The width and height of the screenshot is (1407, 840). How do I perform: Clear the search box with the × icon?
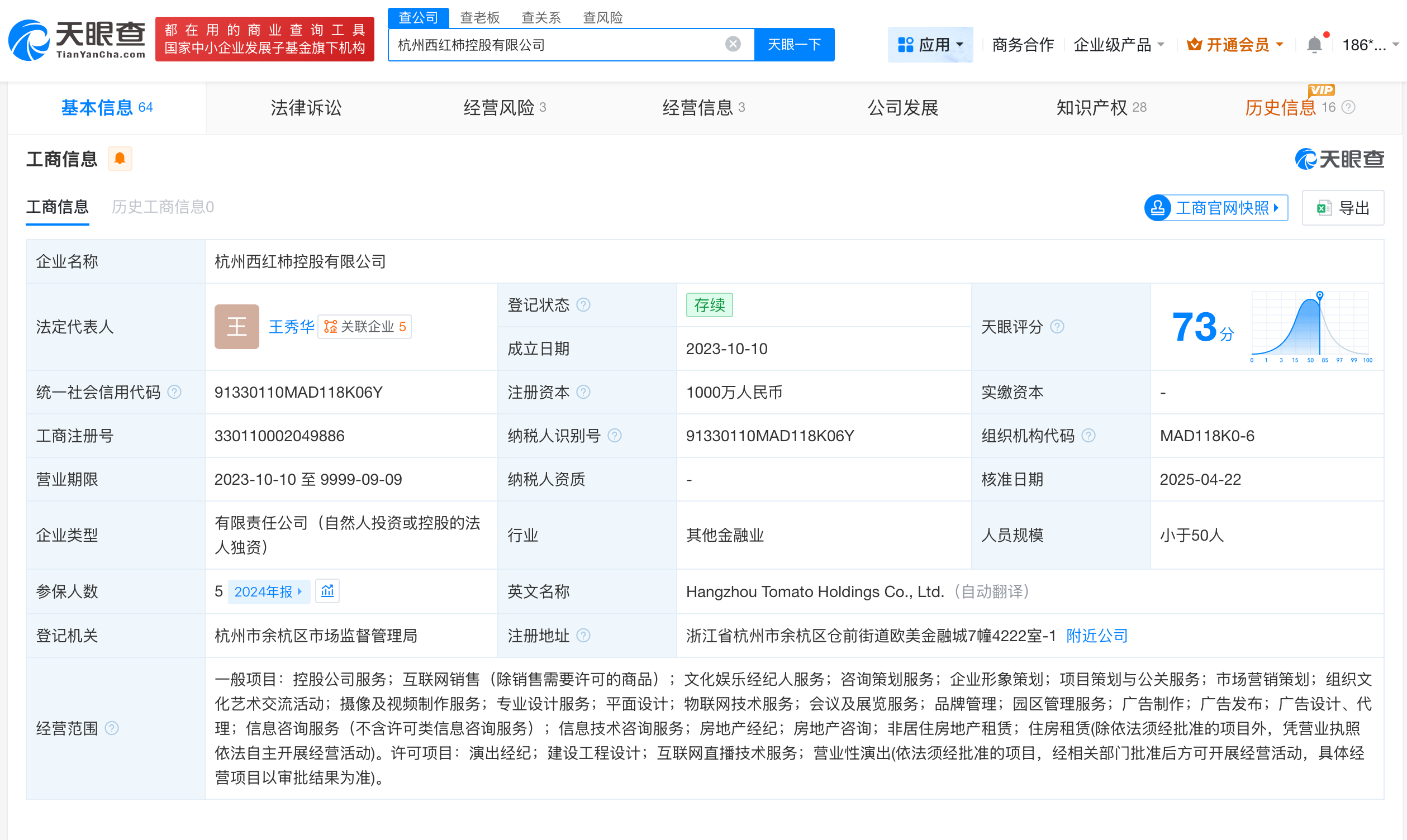point(733,44)
